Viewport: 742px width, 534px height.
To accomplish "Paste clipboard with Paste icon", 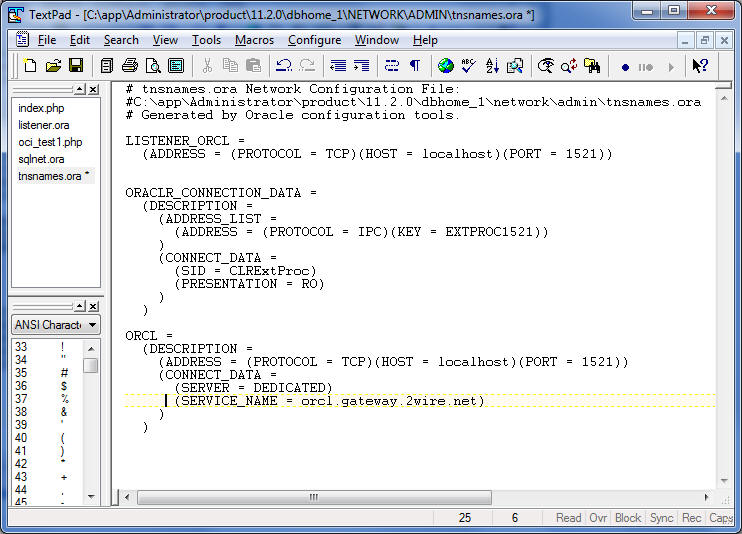I will (x=253, y=66).
